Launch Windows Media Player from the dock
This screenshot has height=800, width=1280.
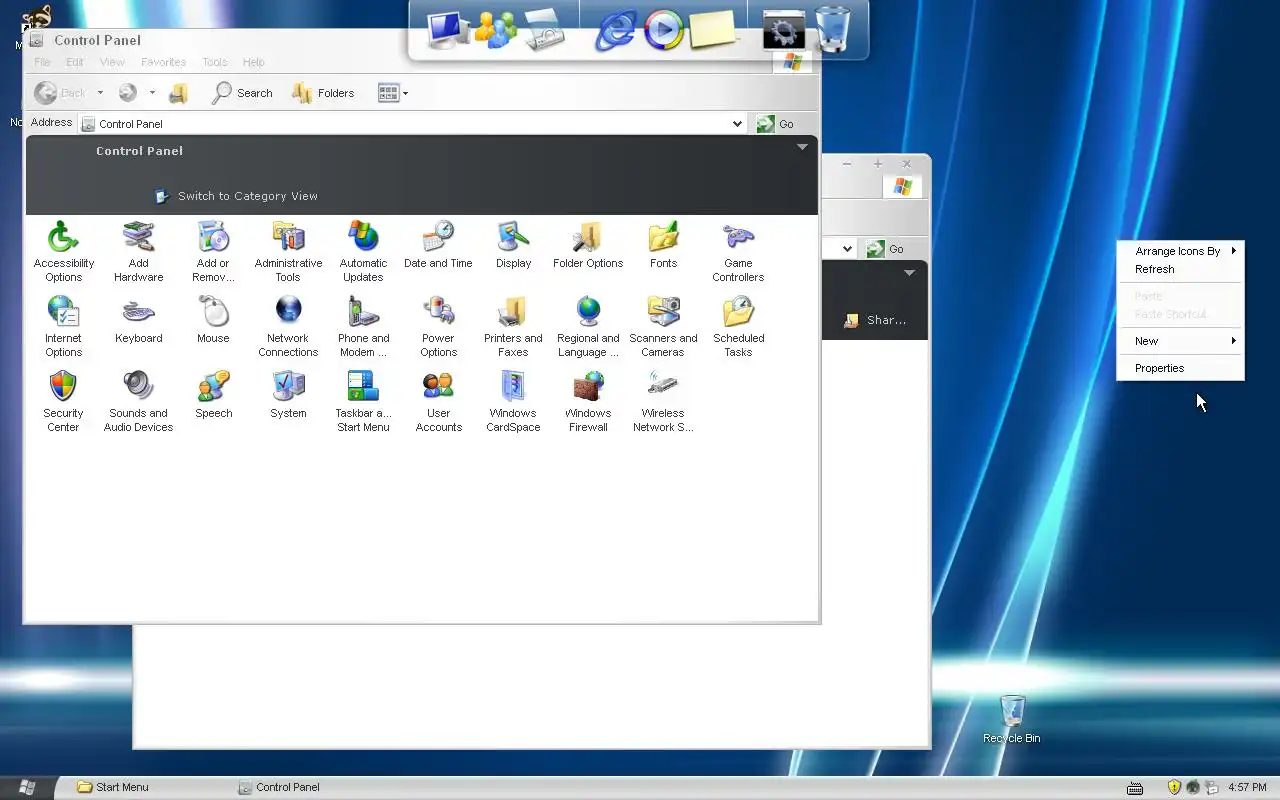[x=664, y=30]
